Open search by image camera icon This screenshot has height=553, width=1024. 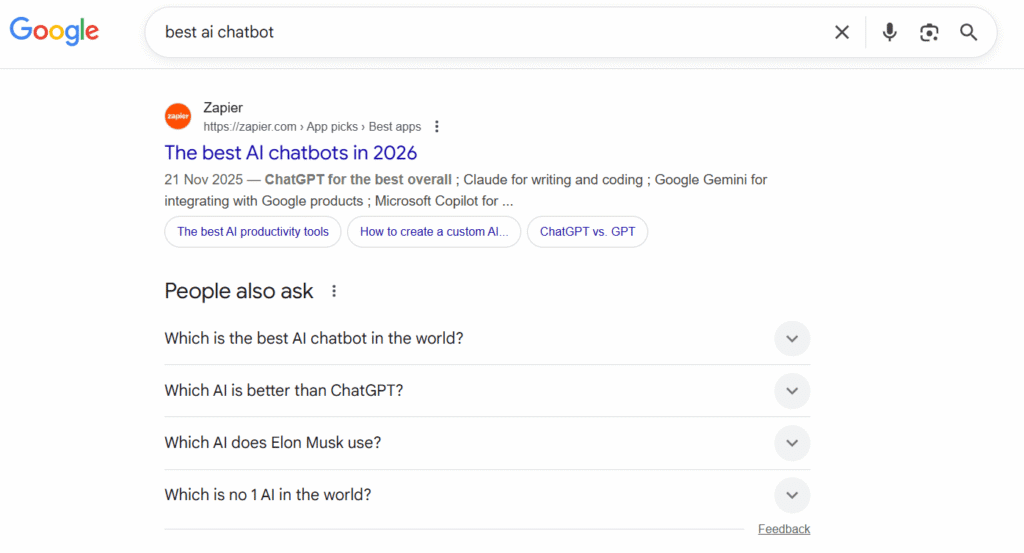pos(929,32)
